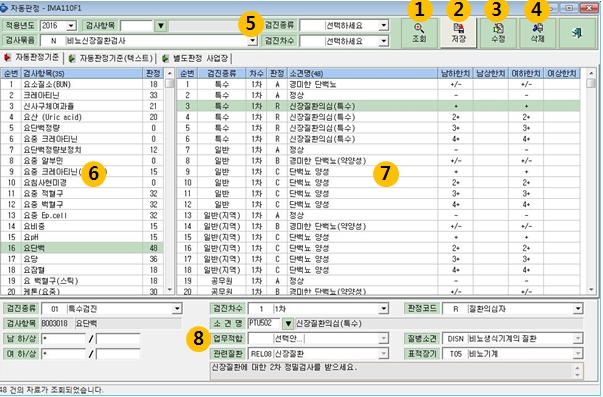Click the app icon in title bar
603x397 pixels.
pyautogui.click(x=4, y=8)
